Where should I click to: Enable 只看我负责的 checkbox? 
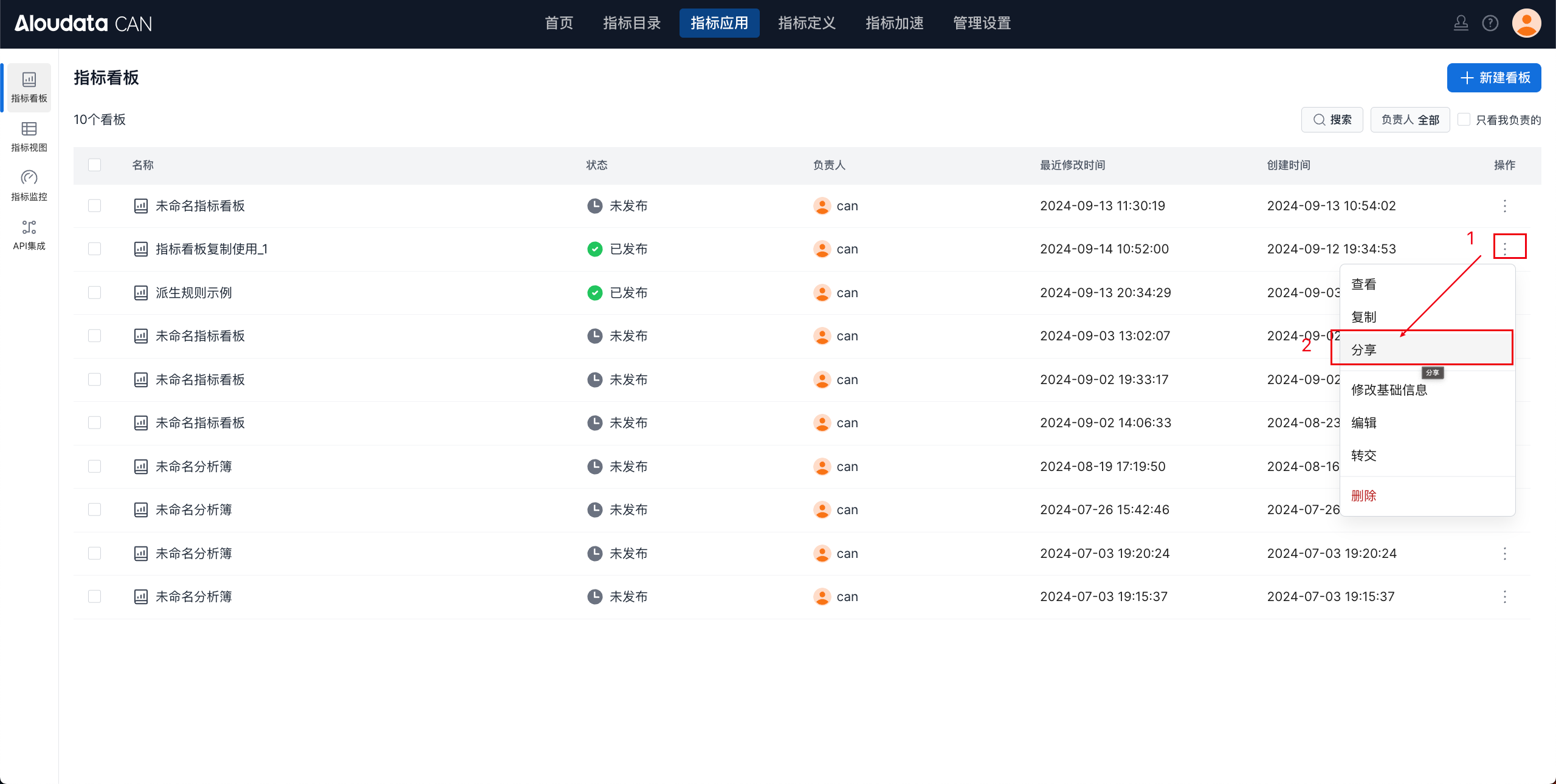(1464, 120)
